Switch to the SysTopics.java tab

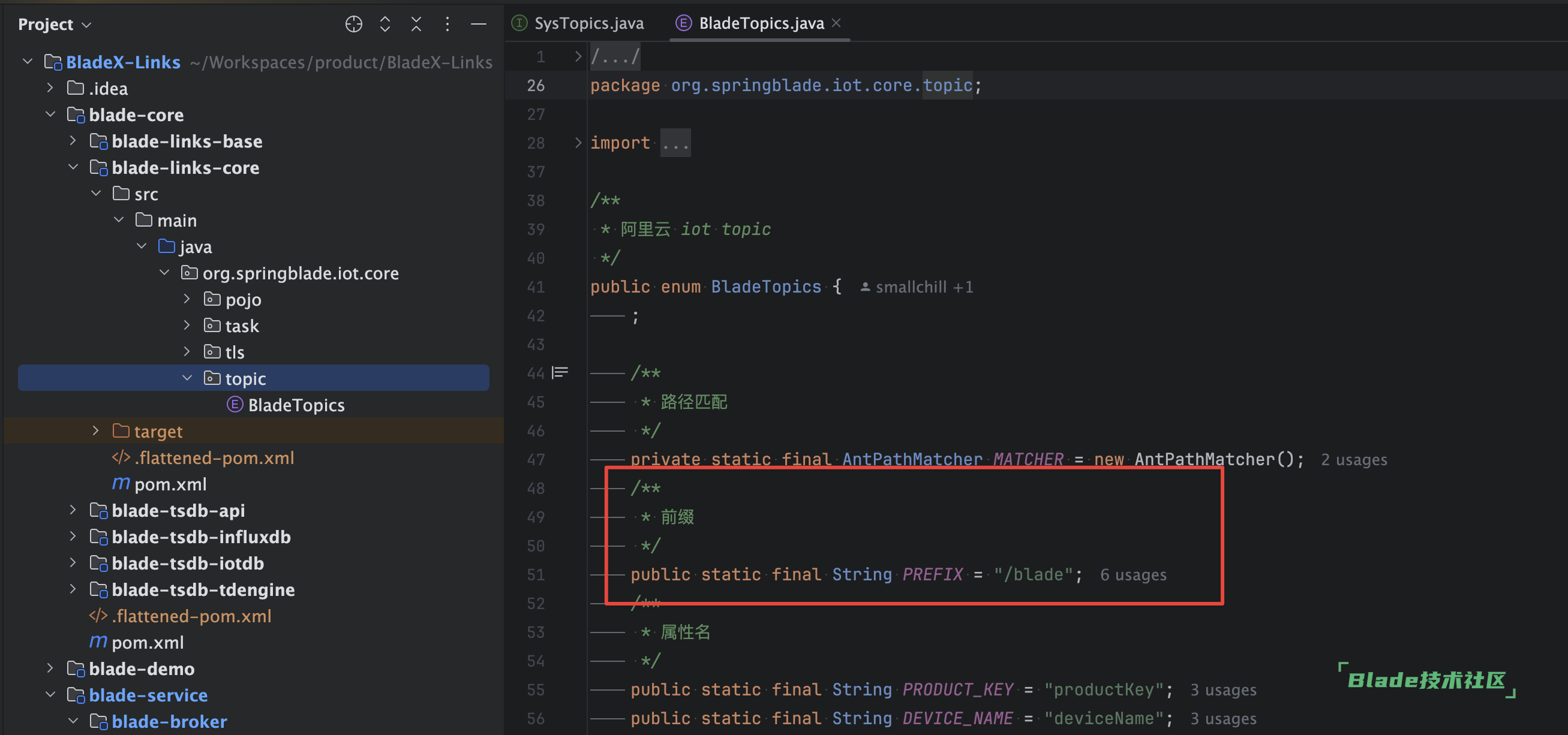(x=578, y=23)
